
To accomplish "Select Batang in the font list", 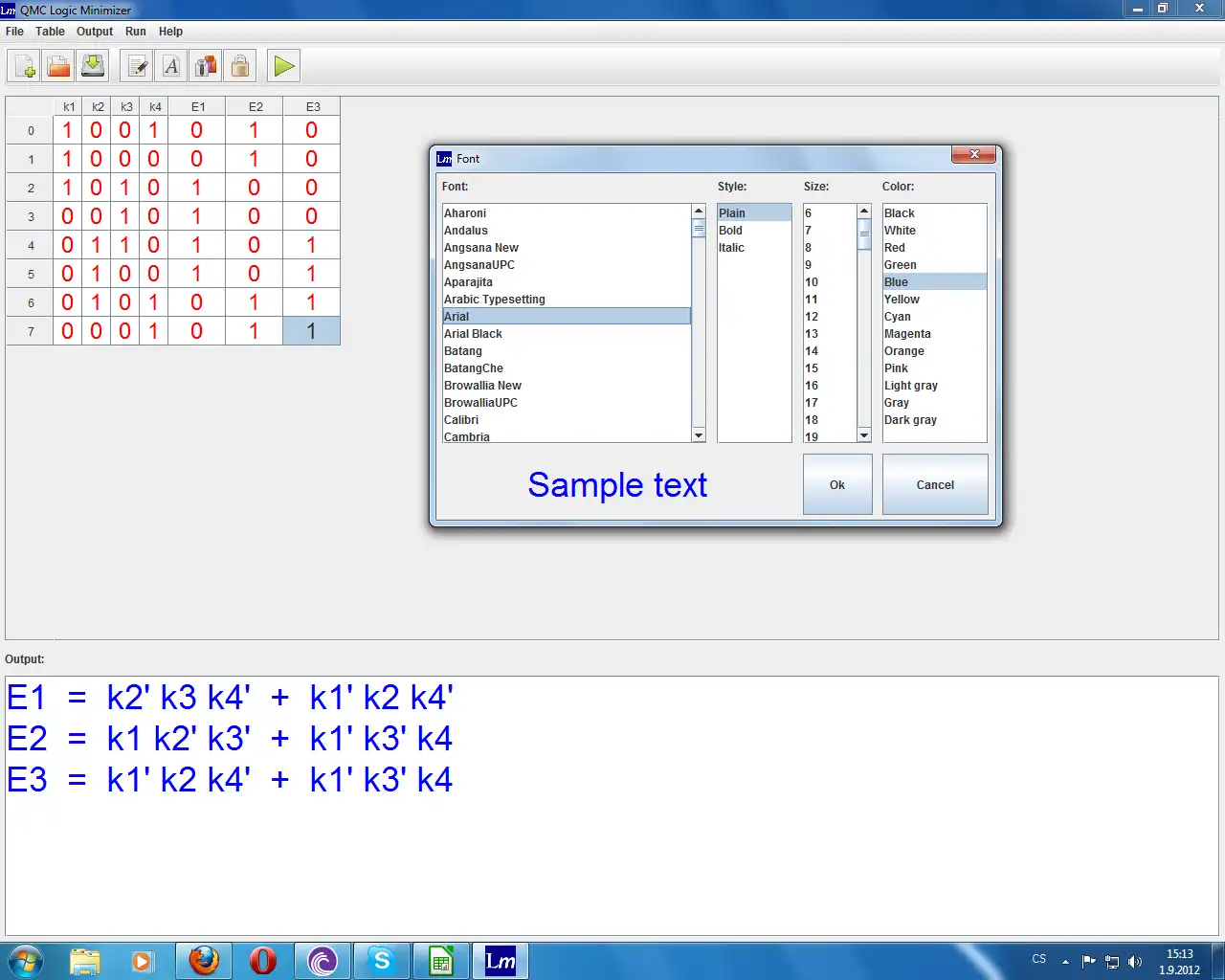I will point(567,351).
